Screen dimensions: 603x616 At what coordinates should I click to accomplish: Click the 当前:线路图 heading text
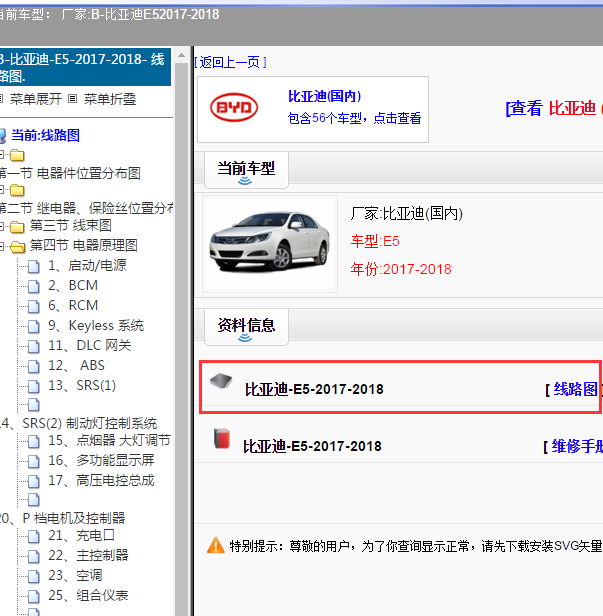tap(46, 136)
